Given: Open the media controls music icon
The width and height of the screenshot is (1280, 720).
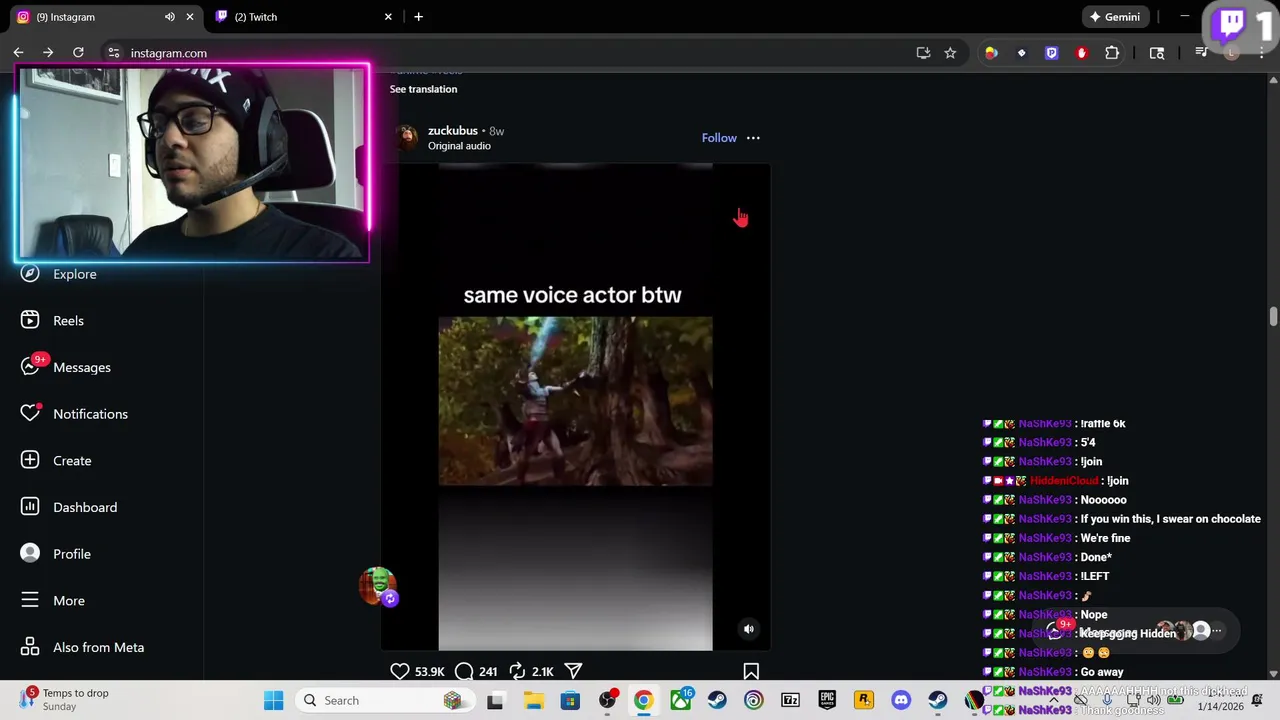Looking at the screenshot, I should [1202, 53].
